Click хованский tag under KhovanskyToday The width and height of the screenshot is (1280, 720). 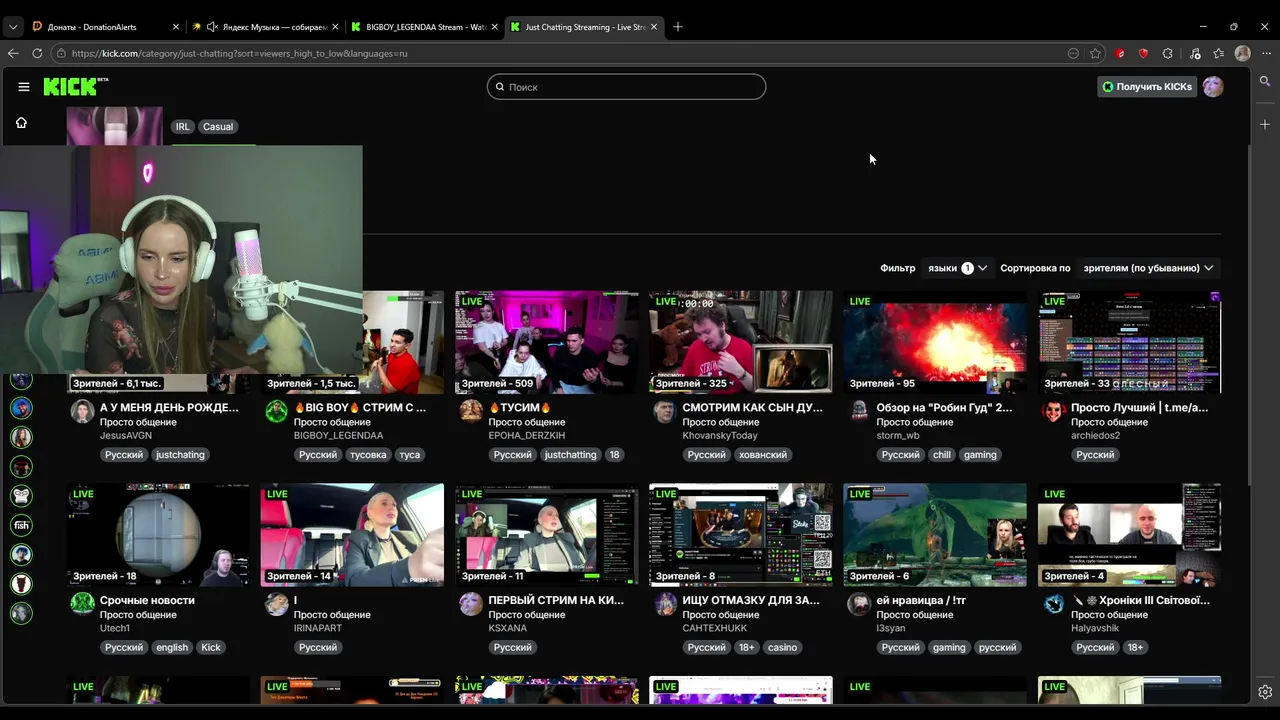(x=763, y=455)
